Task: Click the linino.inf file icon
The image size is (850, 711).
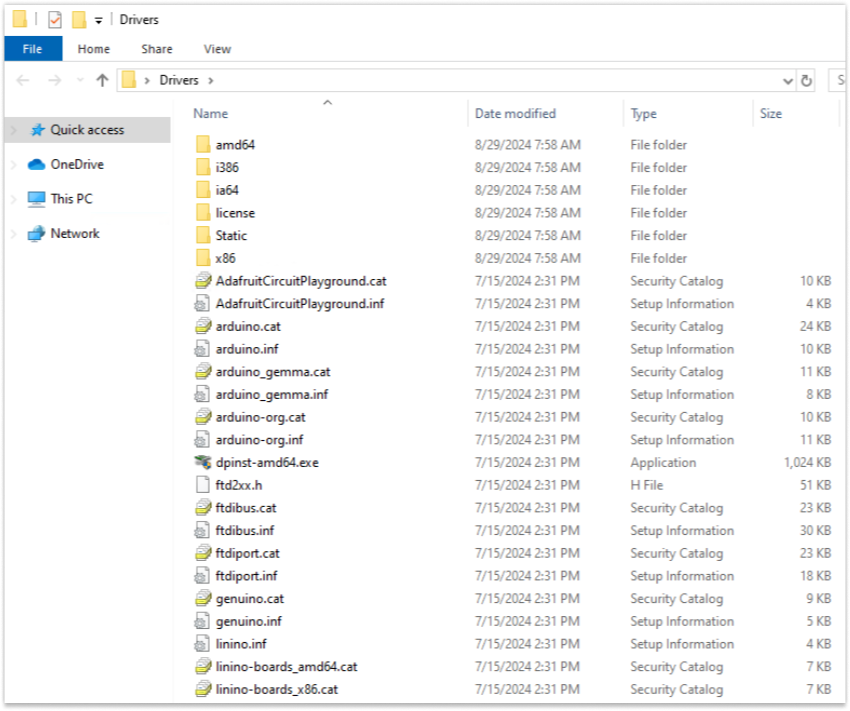Action: coord(202,644)
